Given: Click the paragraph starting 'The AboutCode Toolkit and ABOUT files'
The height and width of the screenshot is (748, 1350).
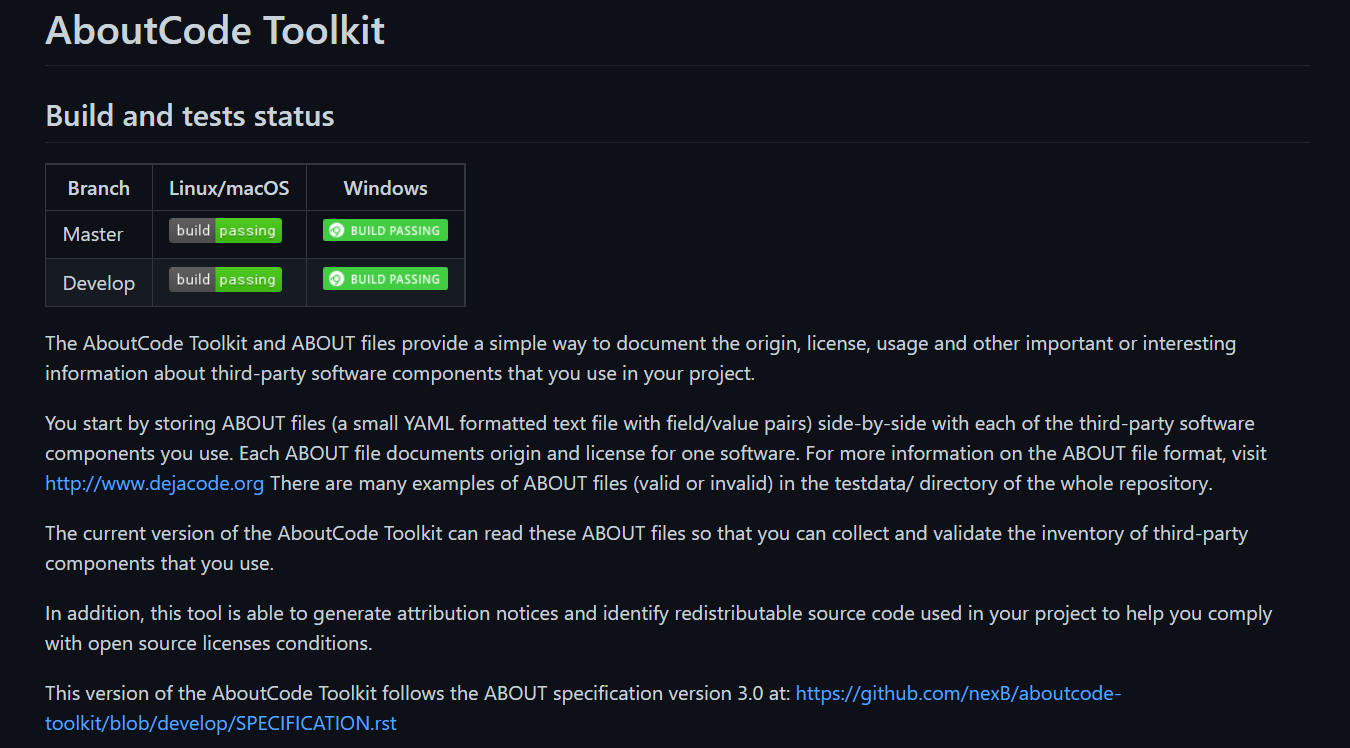Looking at the screenshot, I should [x=640, y=358].
